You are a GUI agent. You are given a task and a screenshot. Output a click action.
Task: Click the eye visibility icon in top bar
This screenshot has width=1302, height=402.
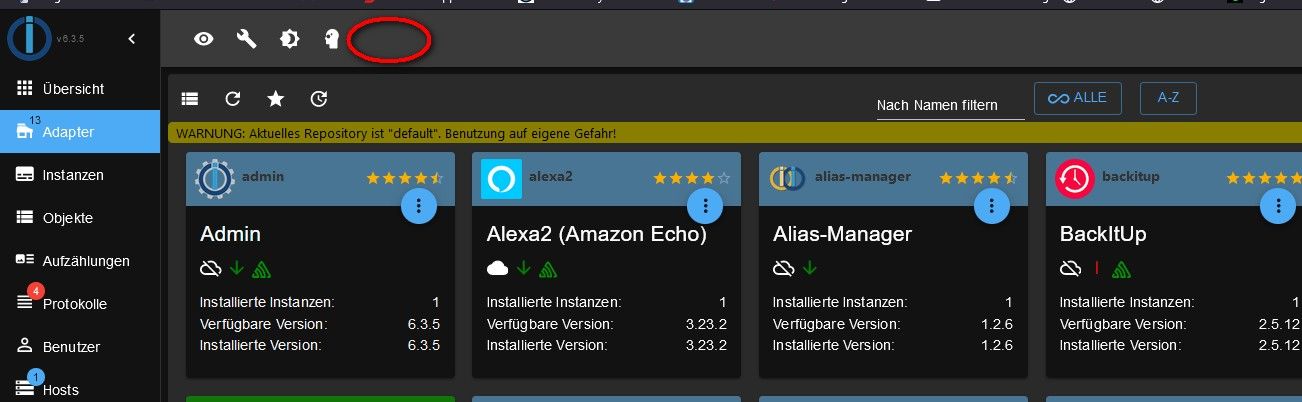(204, 39)
